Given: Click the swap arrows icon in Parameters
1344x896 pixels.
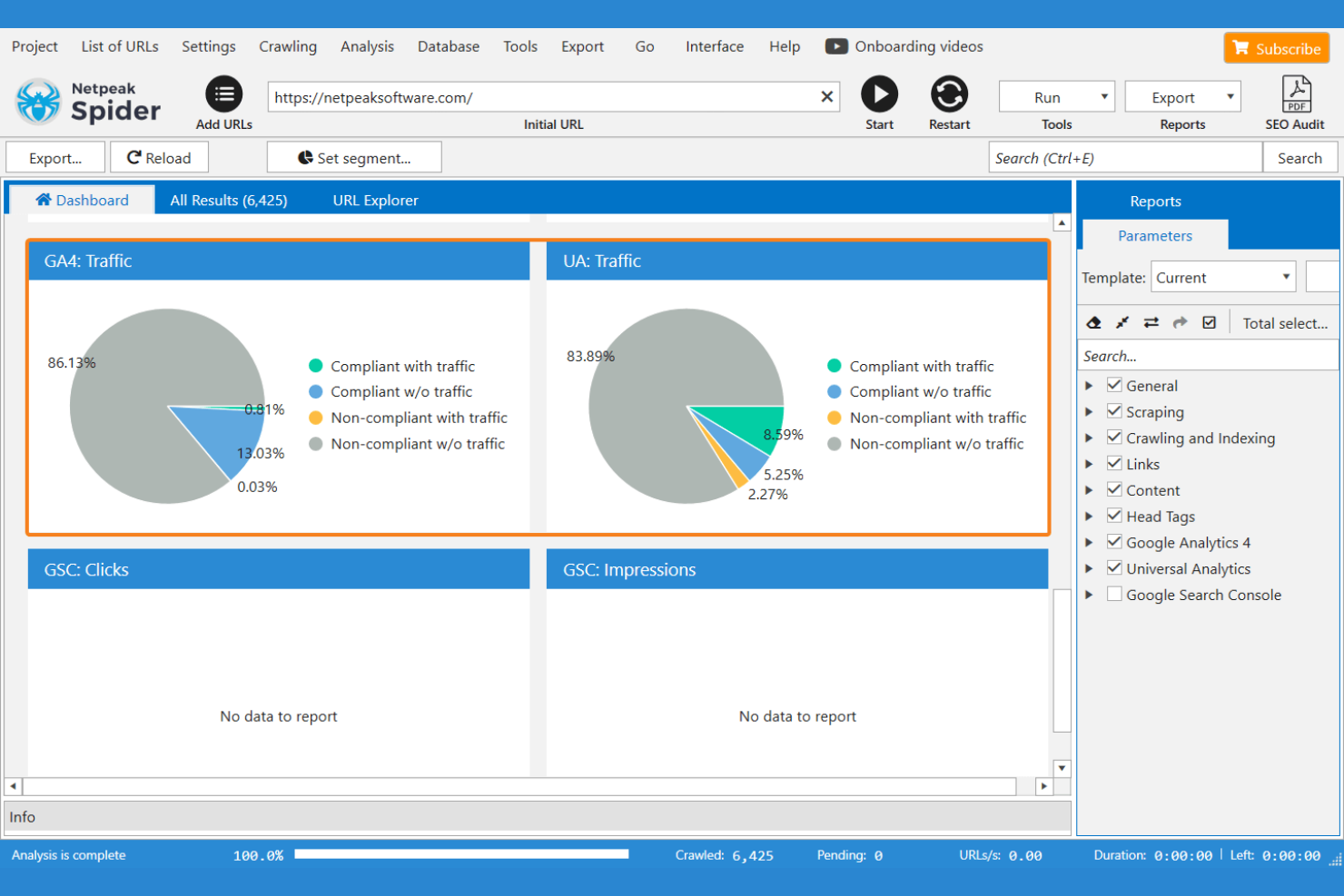Looking at the screenshot, I should [x=1151, y=322].
